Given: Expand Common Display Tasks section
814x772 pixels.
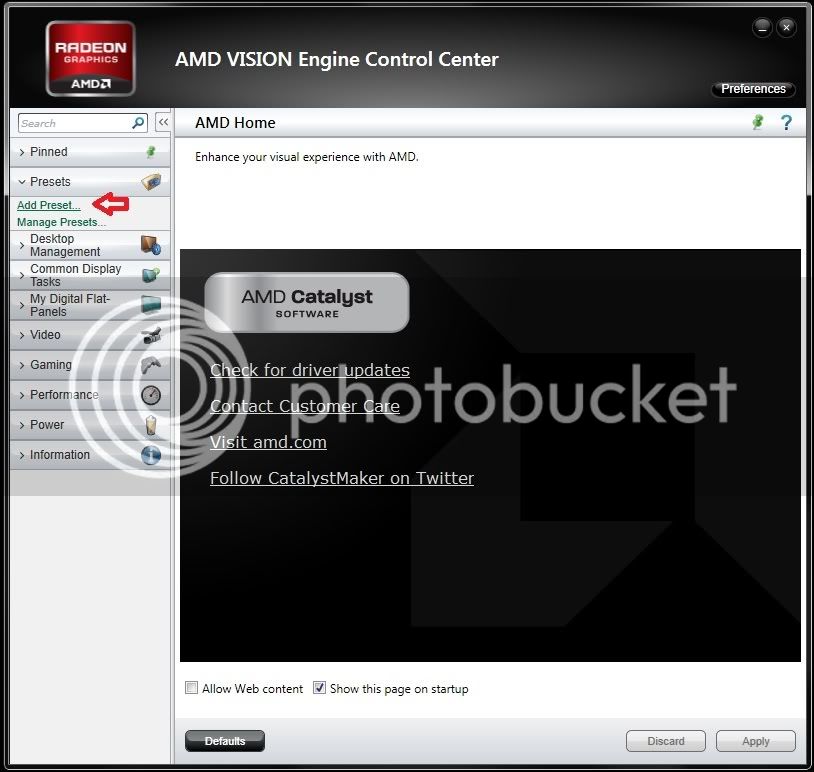Looking at the screenshot, I should [x=90, y=275].
